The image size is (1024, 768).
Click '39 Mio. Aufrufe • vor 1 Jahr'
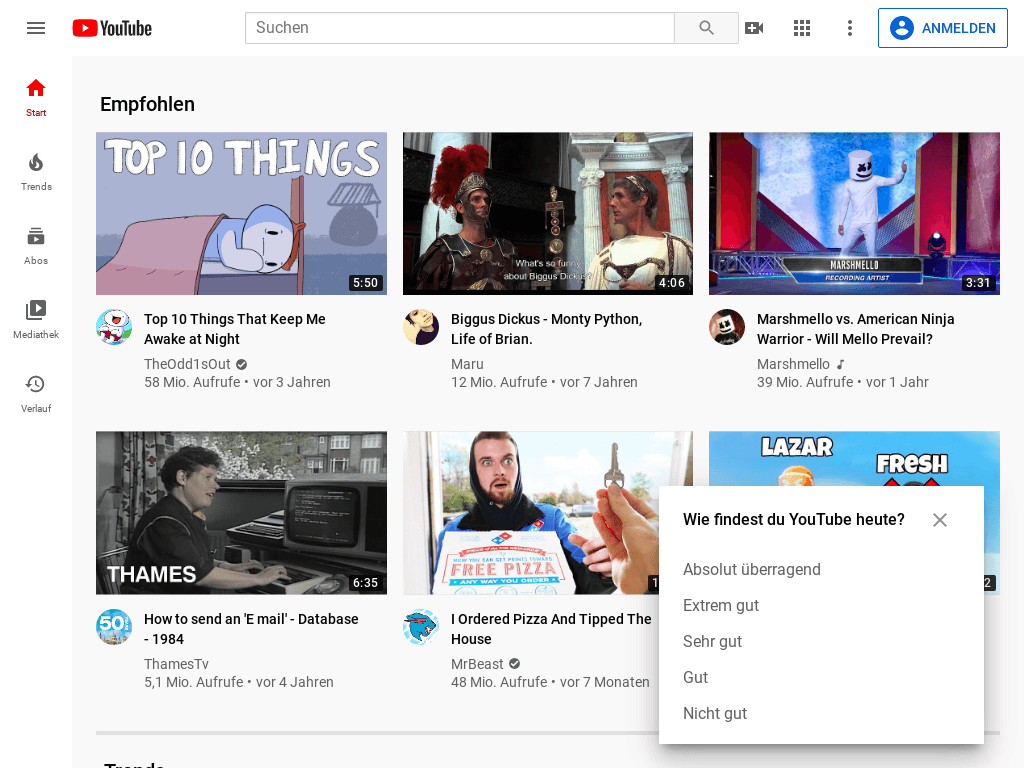pos(842,382)
